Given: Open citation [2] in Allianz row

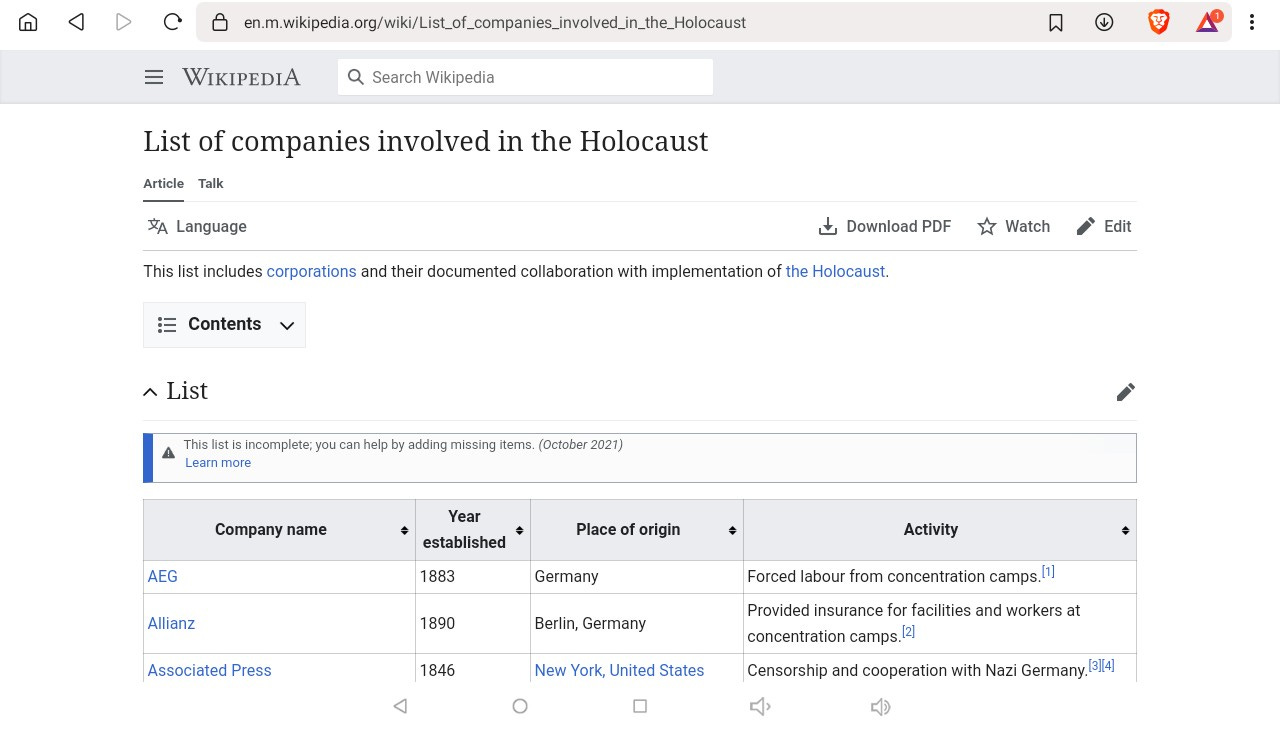Looking at the screenshot, I should point(909,632).
